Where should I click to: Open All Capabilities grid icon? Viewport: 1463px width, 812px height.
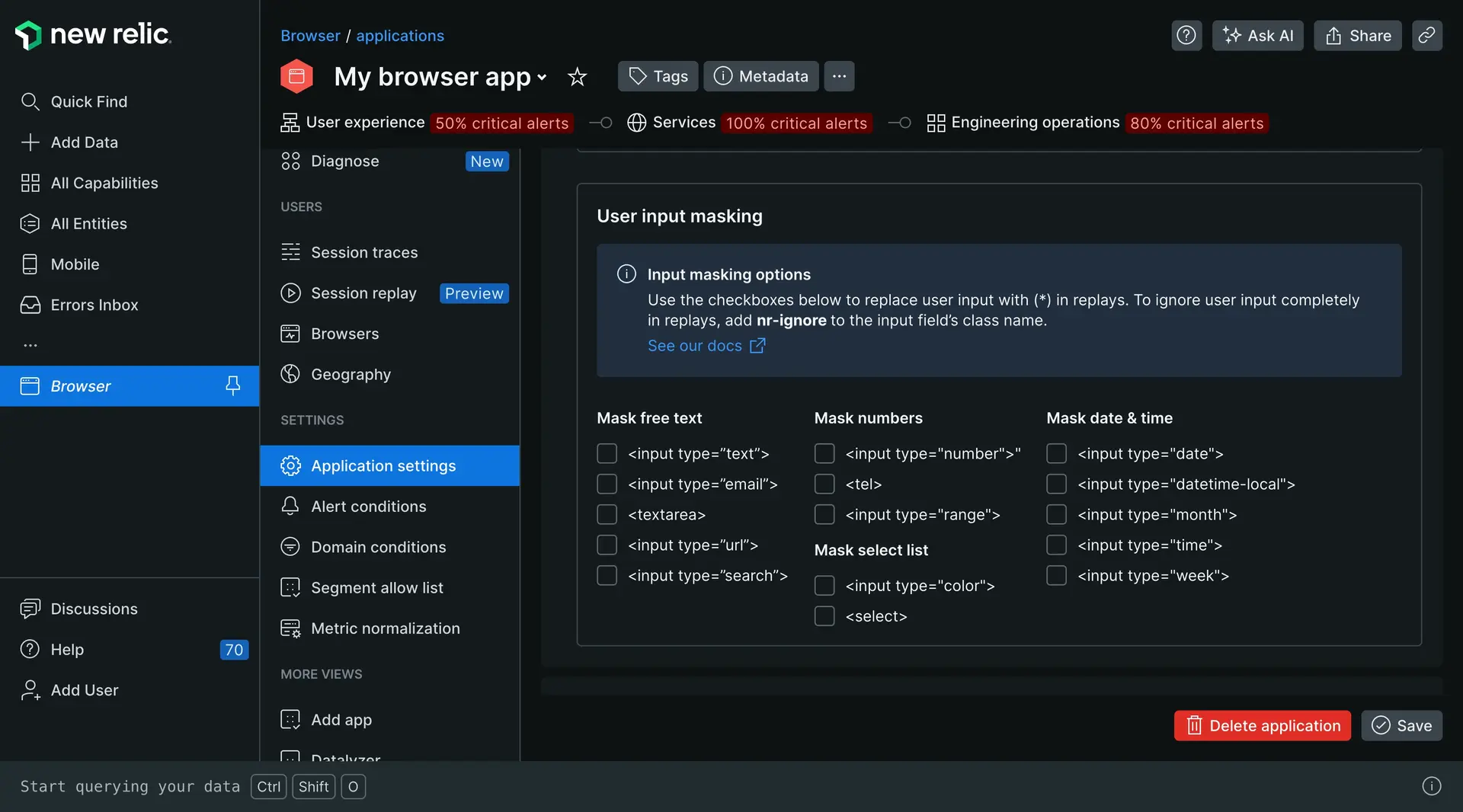30,183
